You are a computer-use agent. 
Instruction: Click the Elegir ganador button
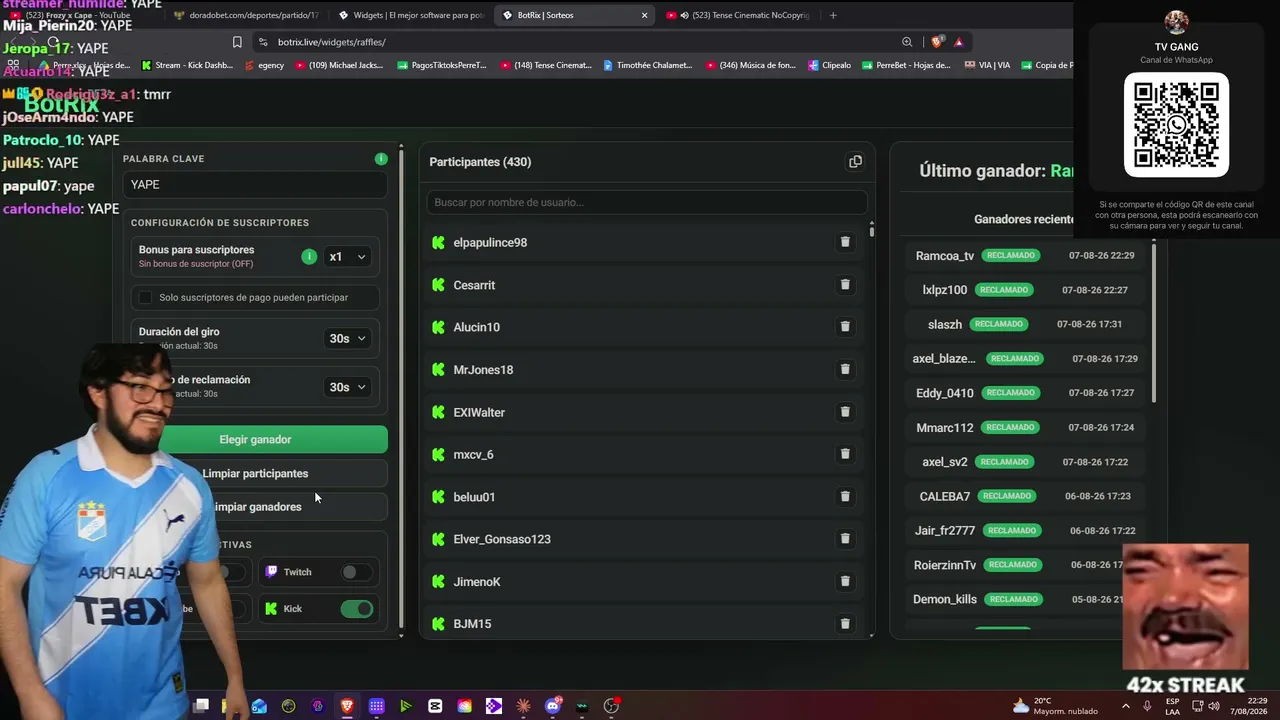[255, 439]
